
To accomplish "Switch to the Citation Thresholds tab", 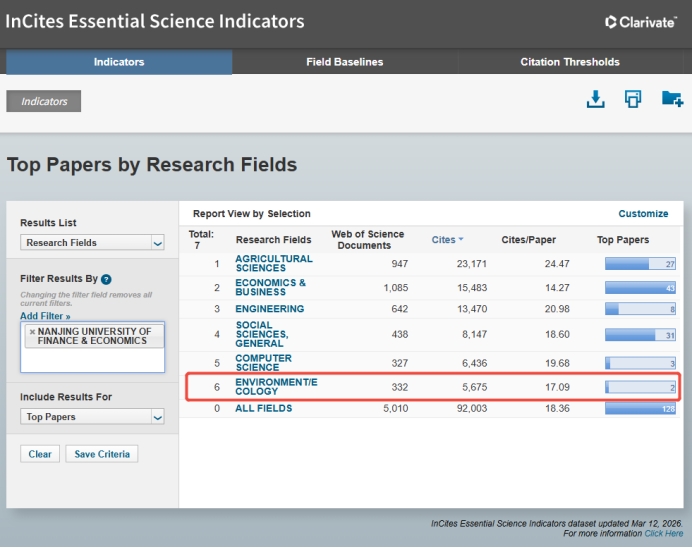I will pos(570,62).
